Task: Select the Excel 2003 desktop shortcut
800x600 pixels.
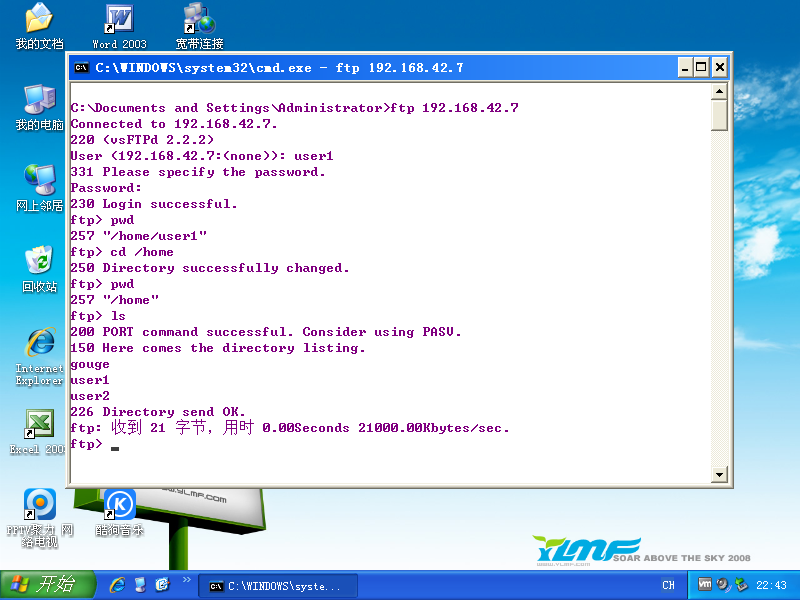Action: [39, 432]
